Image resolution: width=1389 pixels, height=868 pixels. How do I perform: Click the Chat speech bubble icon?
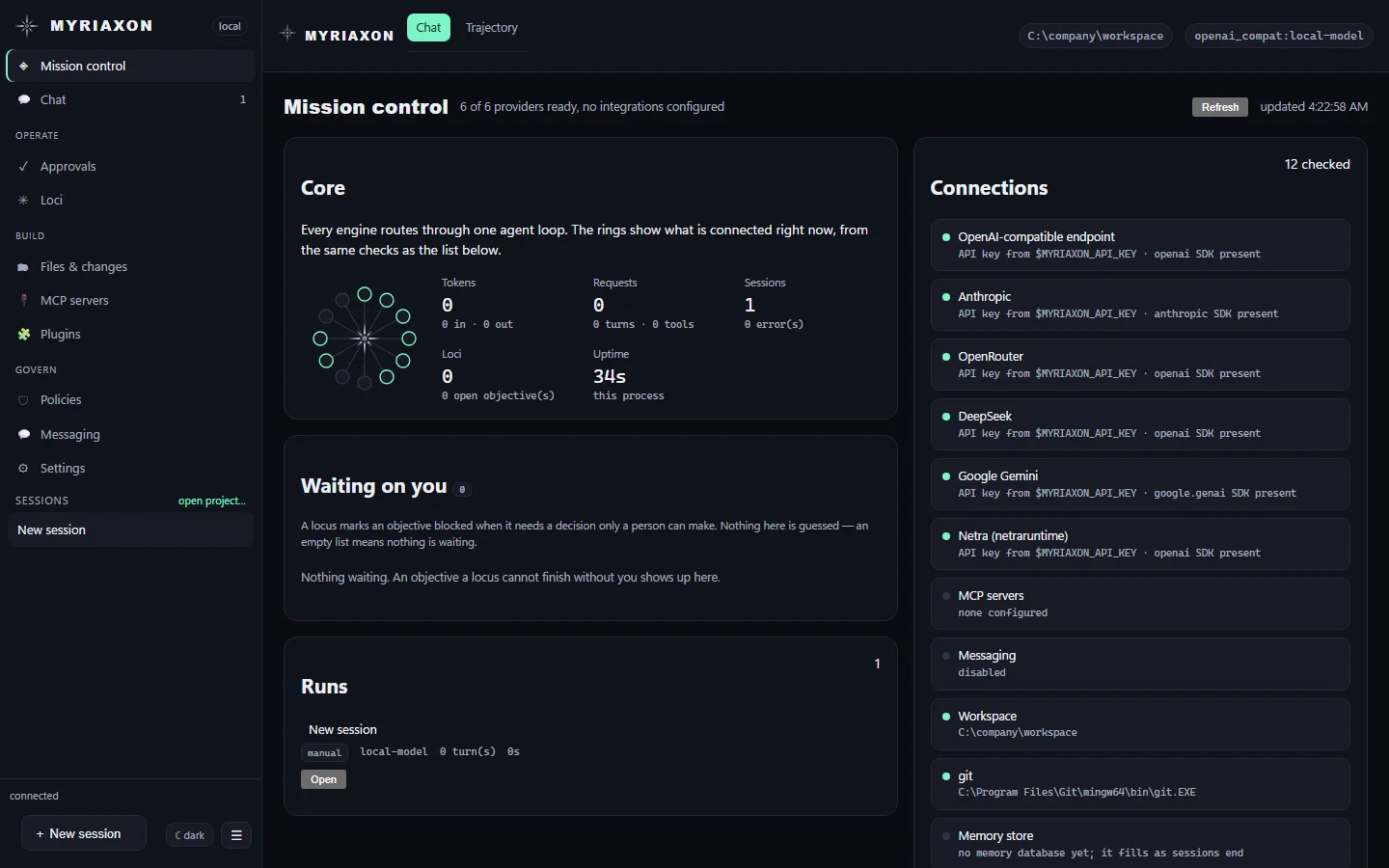pos(24,99)
